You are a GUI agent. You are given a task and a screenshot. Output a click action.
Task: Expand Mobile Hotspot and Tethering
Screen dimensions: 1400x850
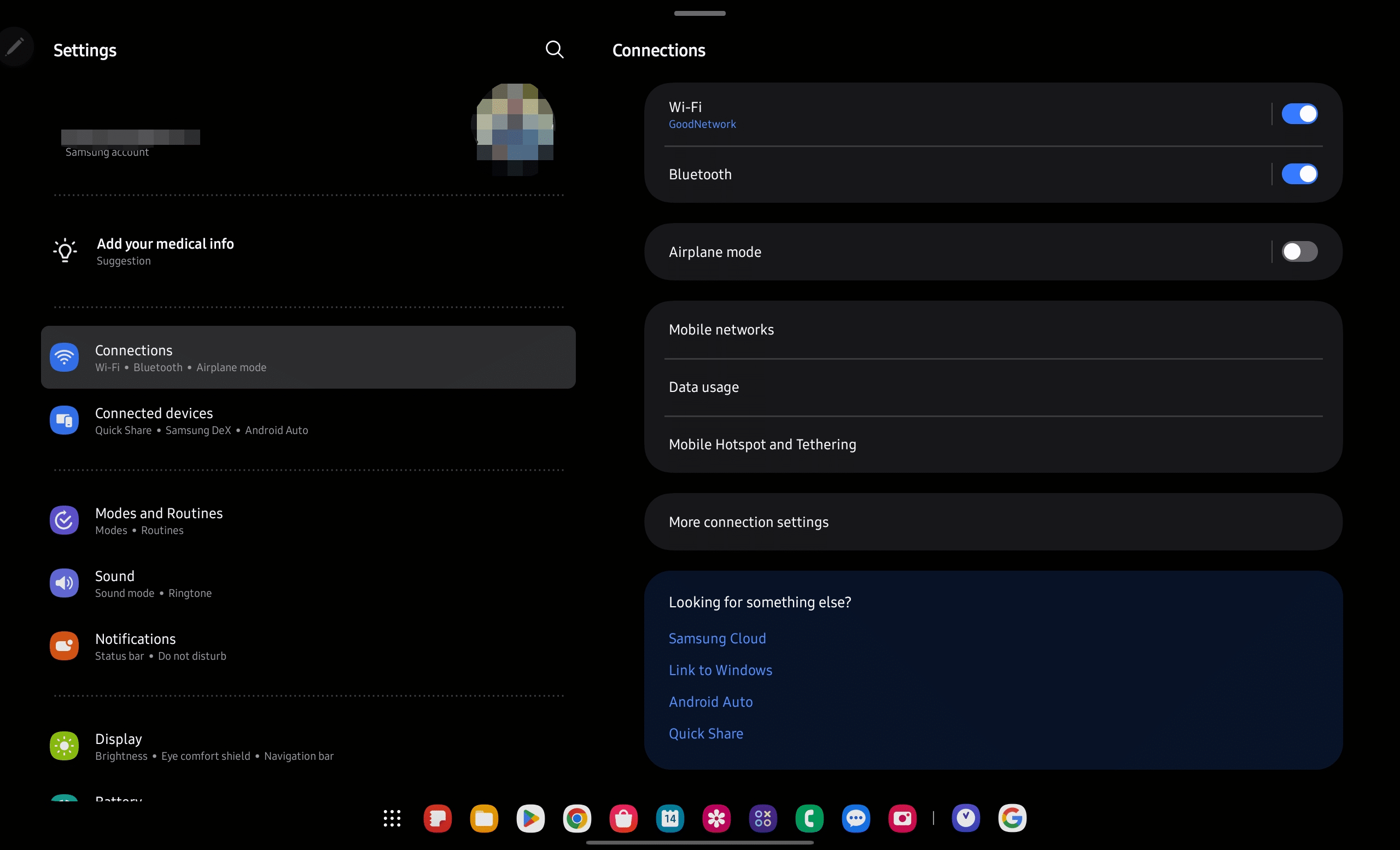click(762, 444)
